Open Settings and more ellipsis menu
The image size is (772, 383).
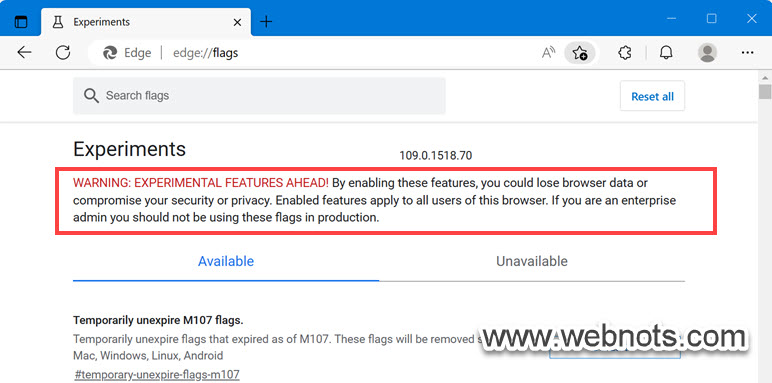coord(747,53)
